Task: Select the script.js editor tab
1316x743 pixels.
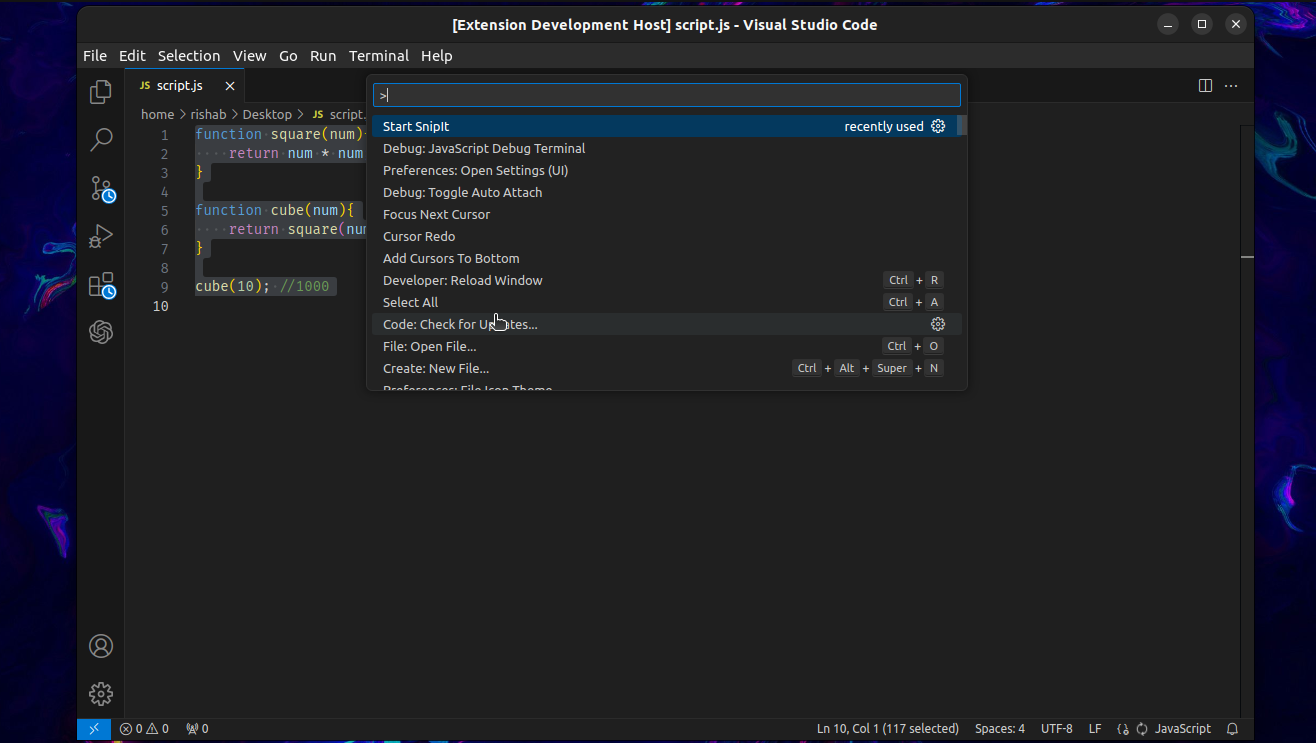Action: tap(178, 85)
